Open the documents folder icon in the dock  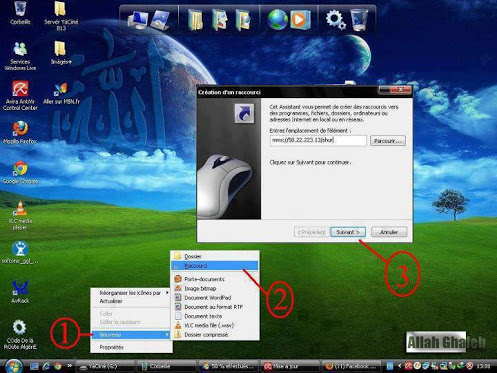(195, 20)
